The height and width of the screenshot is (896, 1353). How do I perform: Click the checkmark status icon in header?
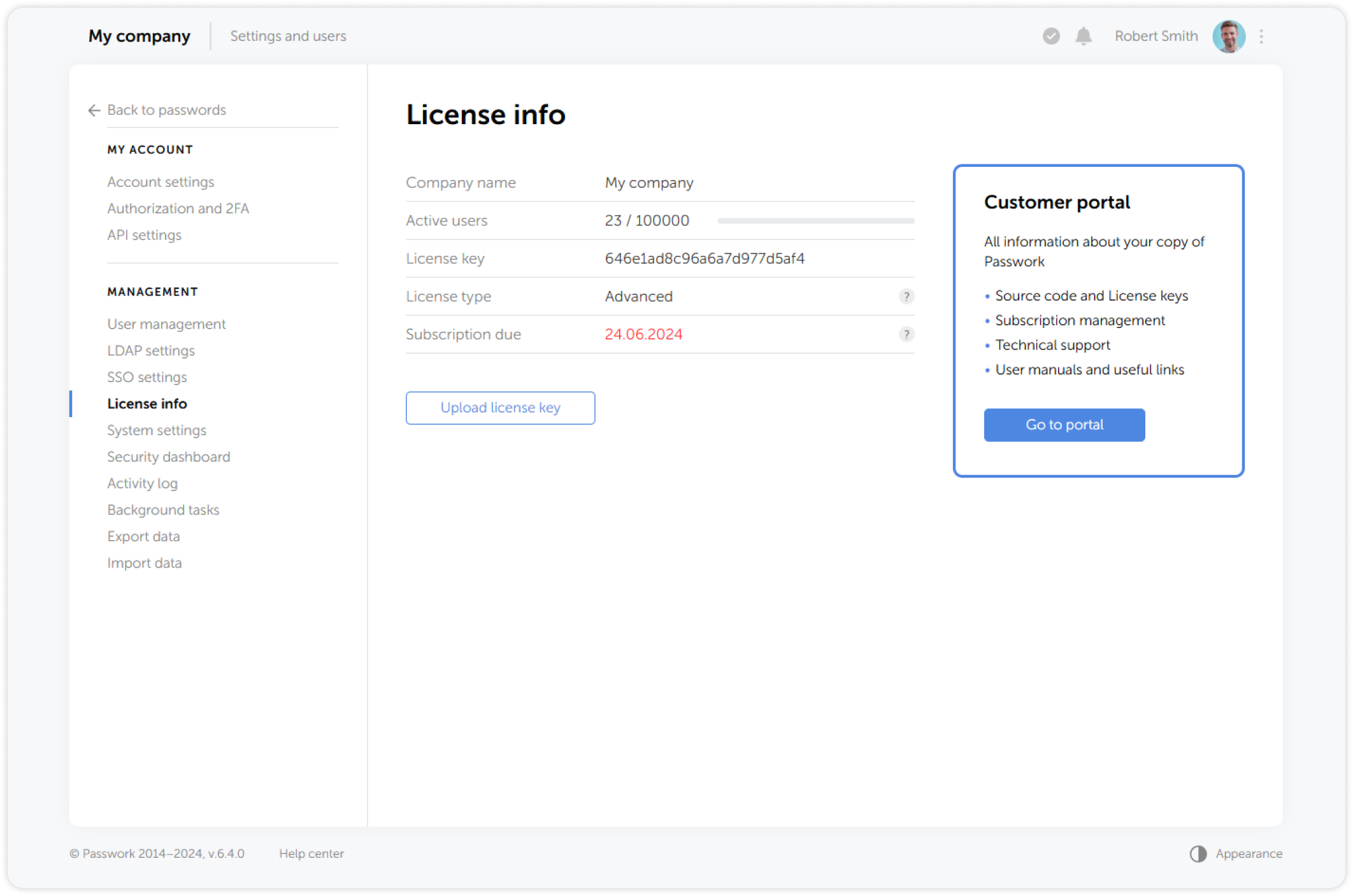pos(1051,36)
